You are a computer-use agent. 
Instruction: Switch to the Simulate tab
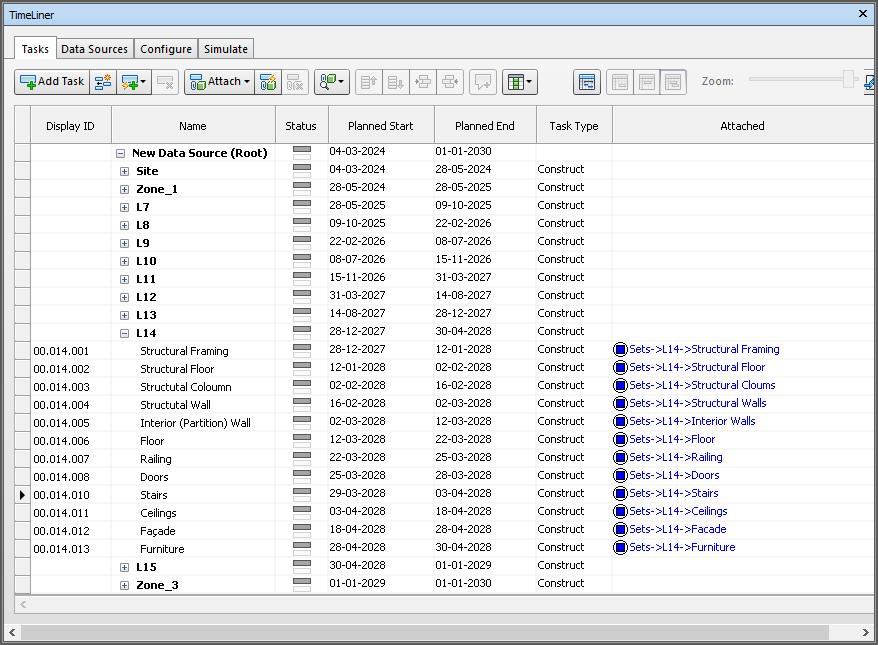tap(226, 49)
